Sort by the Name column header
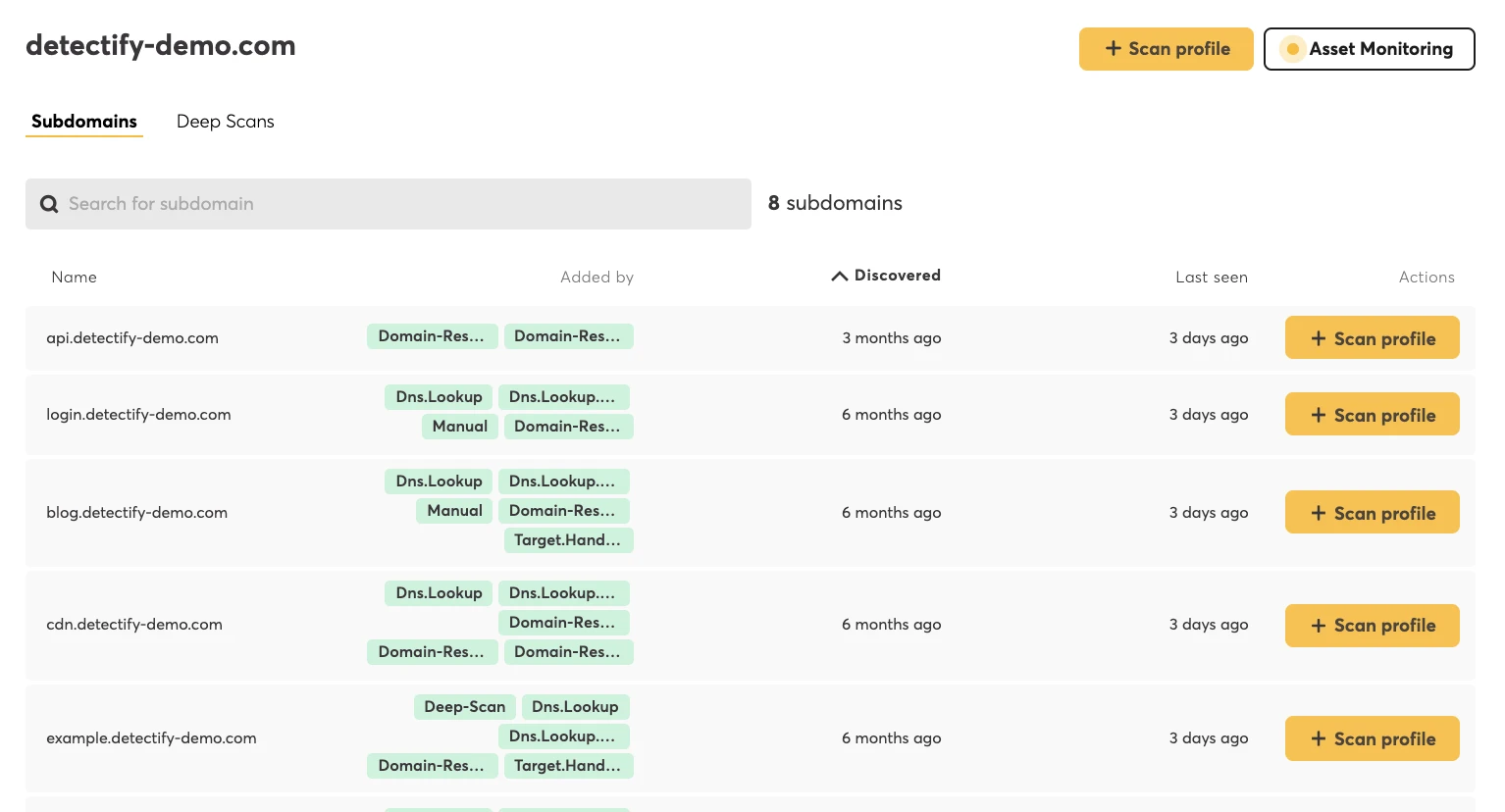The image size is (1505, 812). tap(74, 277)
